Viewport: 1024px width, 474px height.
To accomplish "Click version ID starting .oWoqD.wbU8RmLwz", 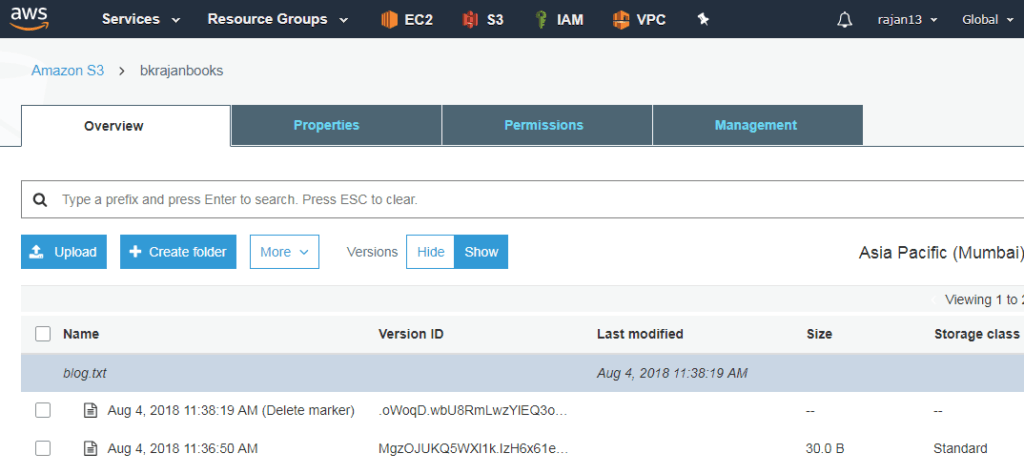I will [x=474, y=411].
